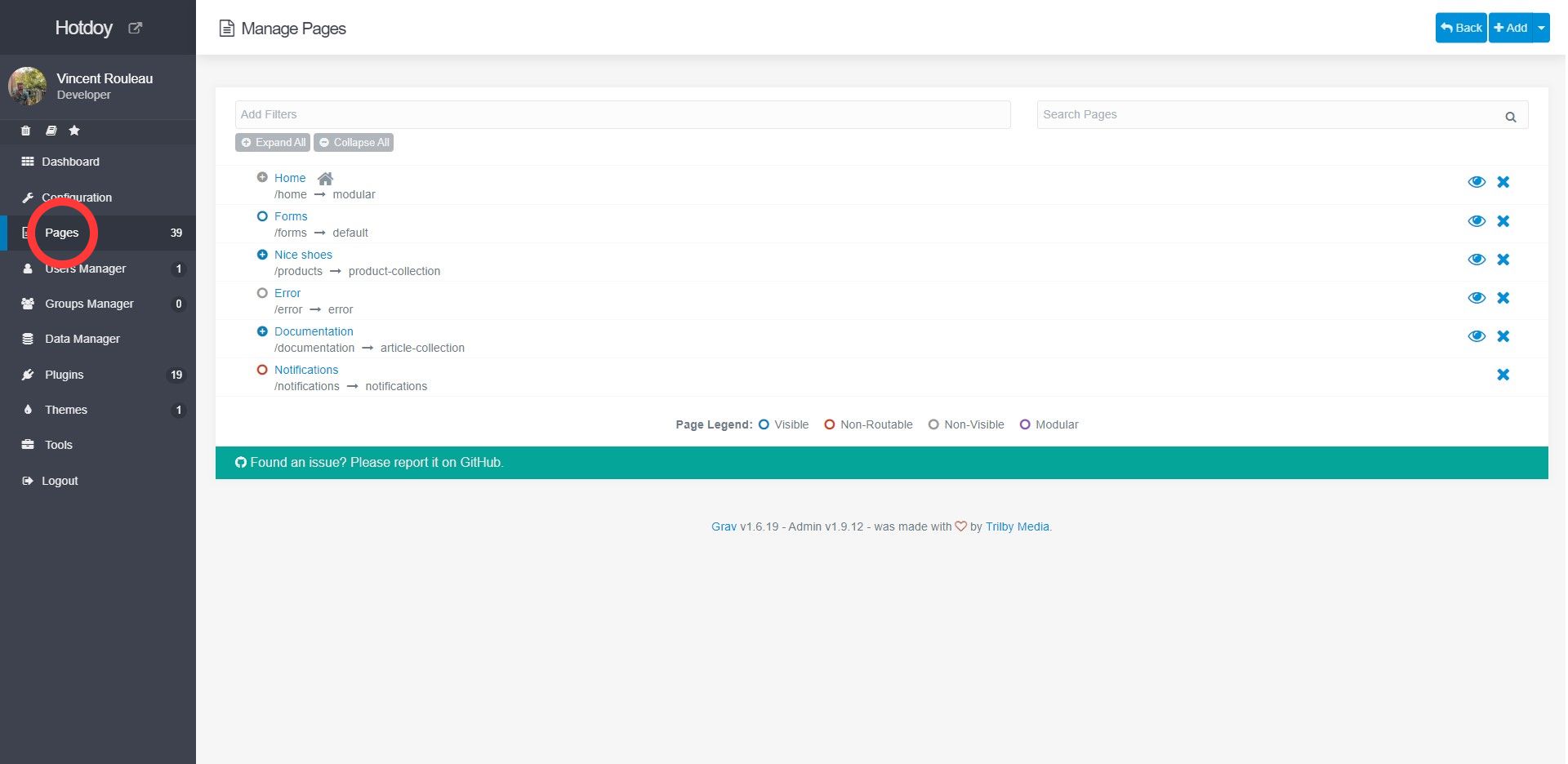Open site in new tab icon beside Hotdoy
This screenshot has width=1568, height=764.
click(136, 28)
